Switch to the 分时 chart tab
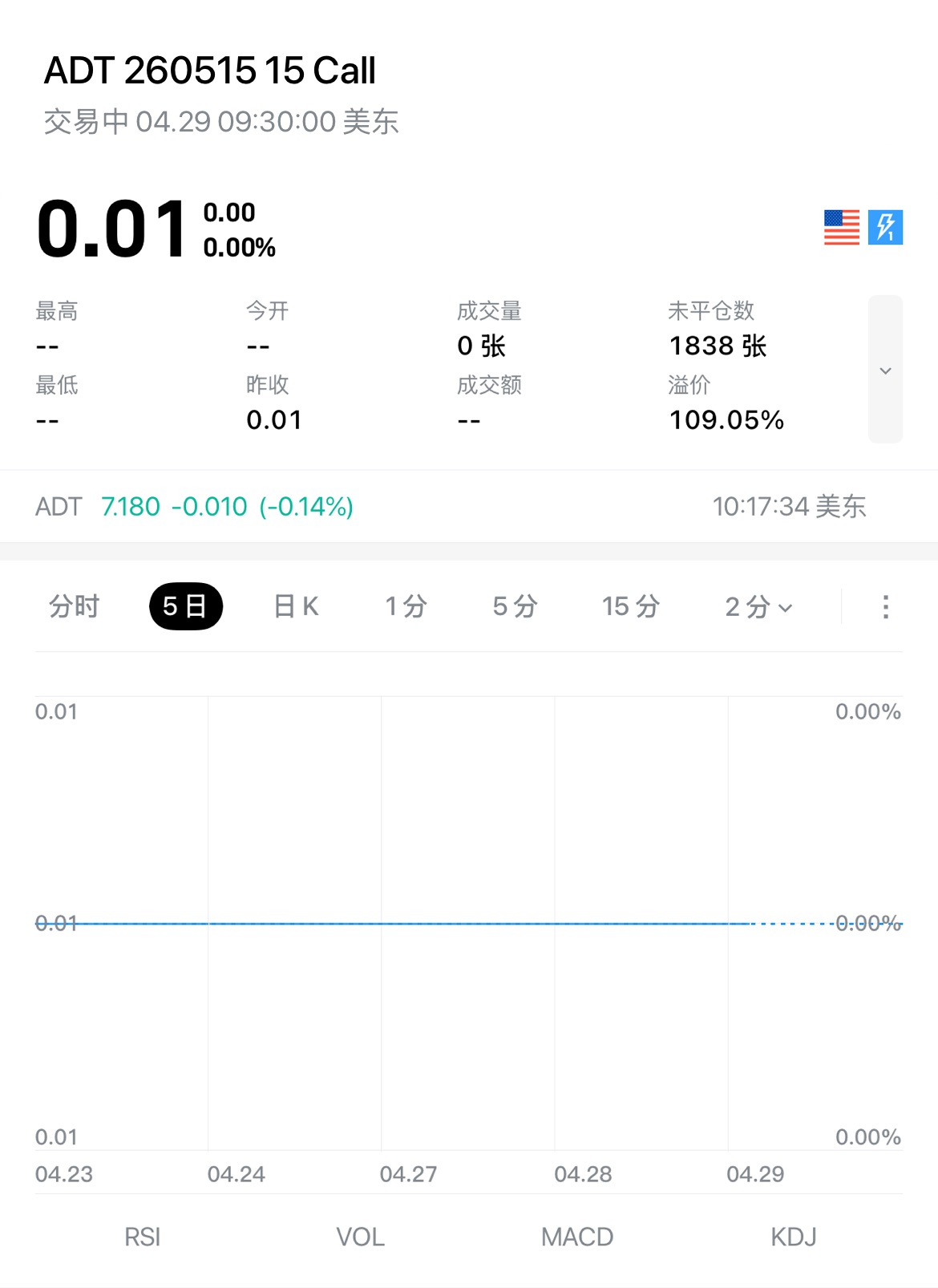Screen dimensions: 938x1288 click(x=74, y=606)
